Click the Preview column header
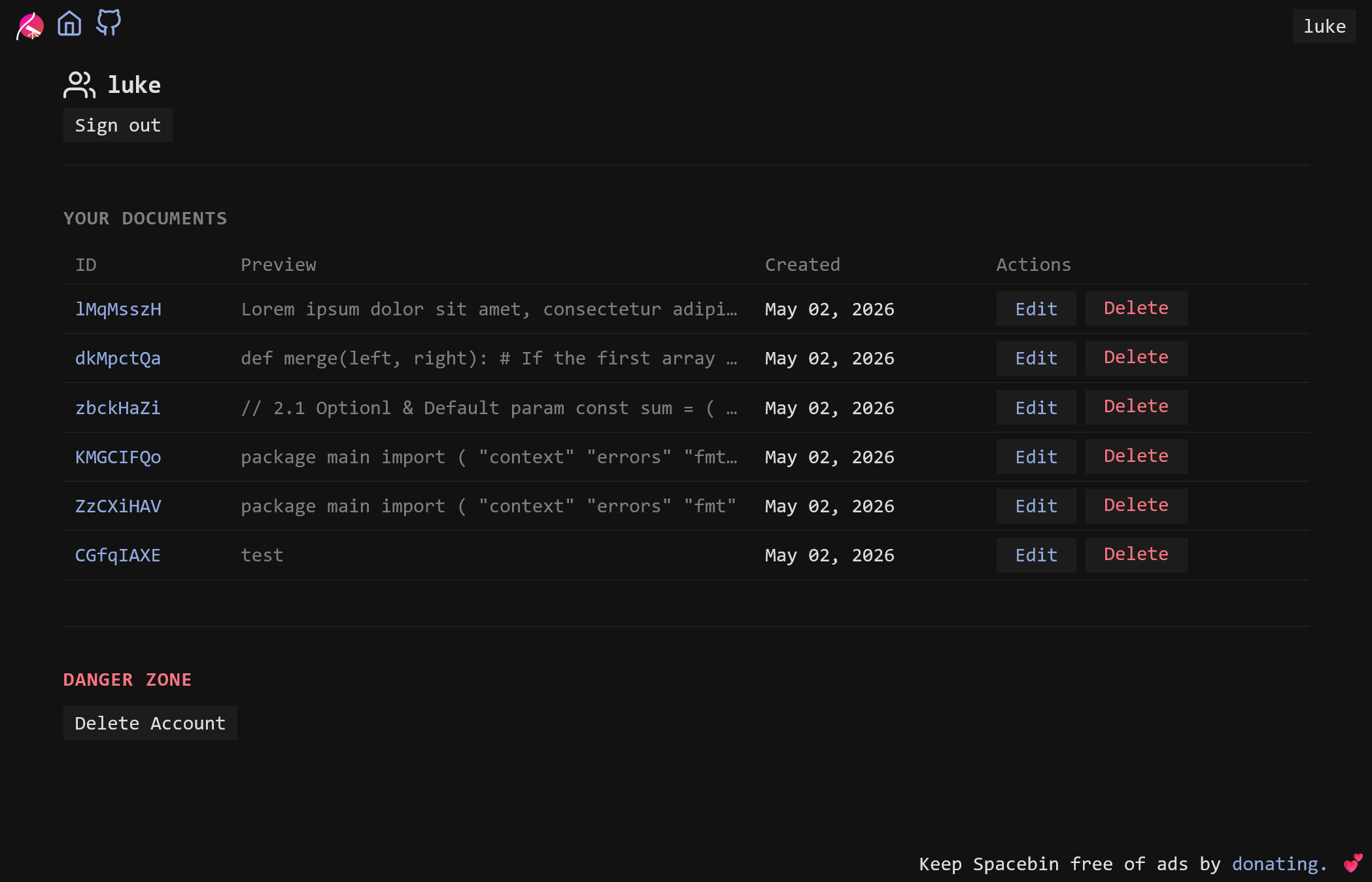 click(279, 264)
